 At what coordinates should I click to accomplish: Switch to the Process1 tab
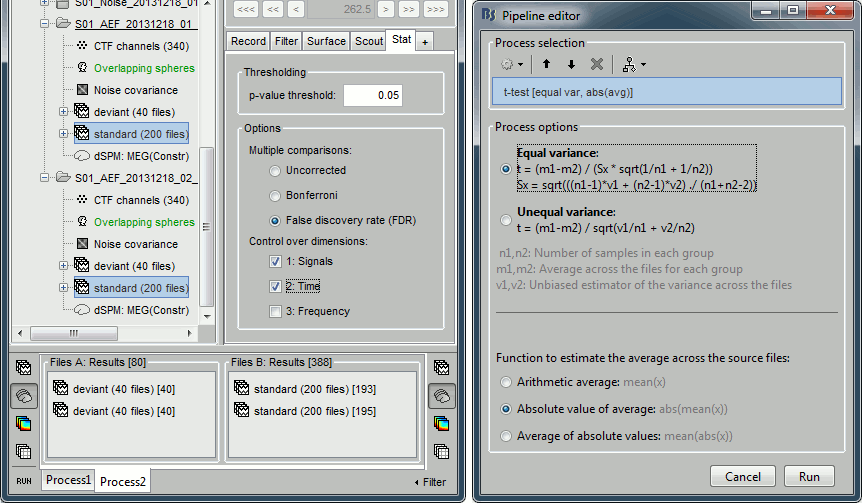68,481
